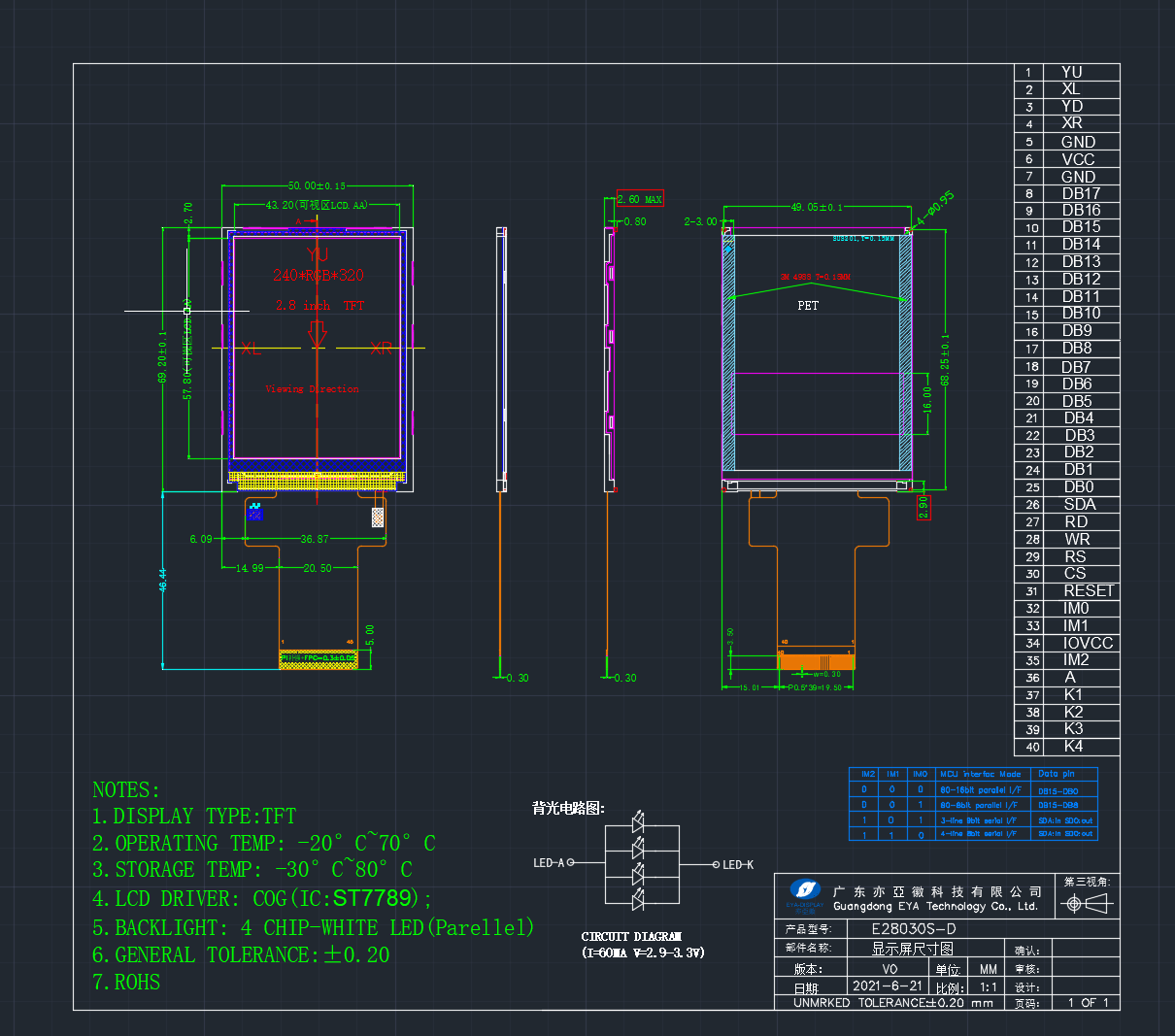Screen dimensions: 1175x1036
Task: Select the "DB0" pin 25 entry
Action: pyautogui.click(x=1078, y=486)
